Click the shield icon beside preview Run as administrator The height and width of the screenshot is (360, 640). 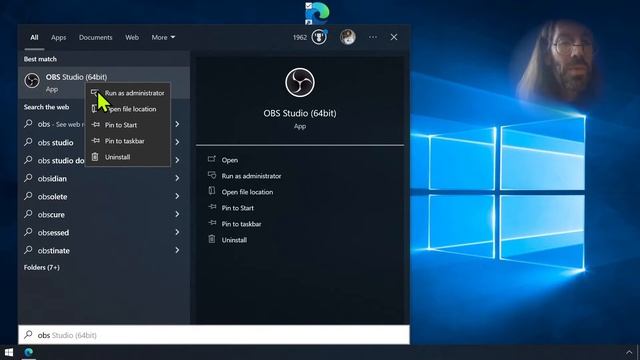pyautogui.click(x=212, y=175)
